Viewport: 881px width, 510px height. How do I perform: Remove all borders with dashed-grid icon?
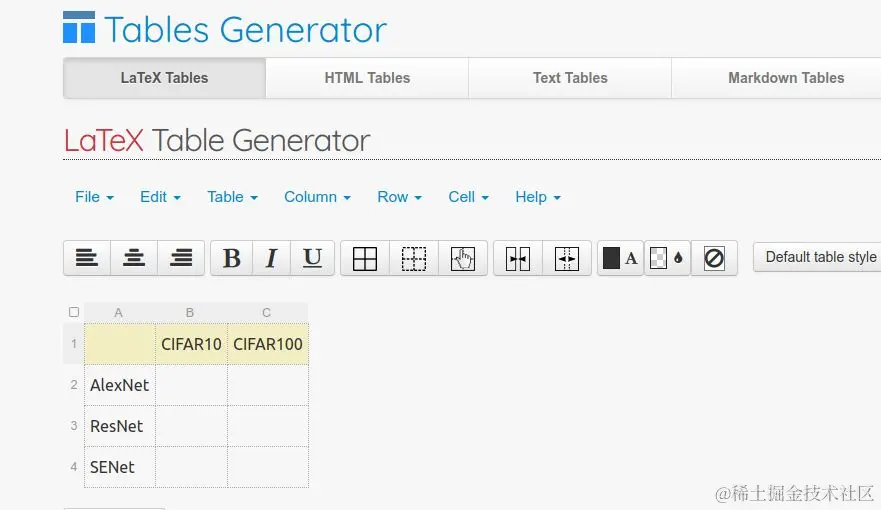(414, 258)
